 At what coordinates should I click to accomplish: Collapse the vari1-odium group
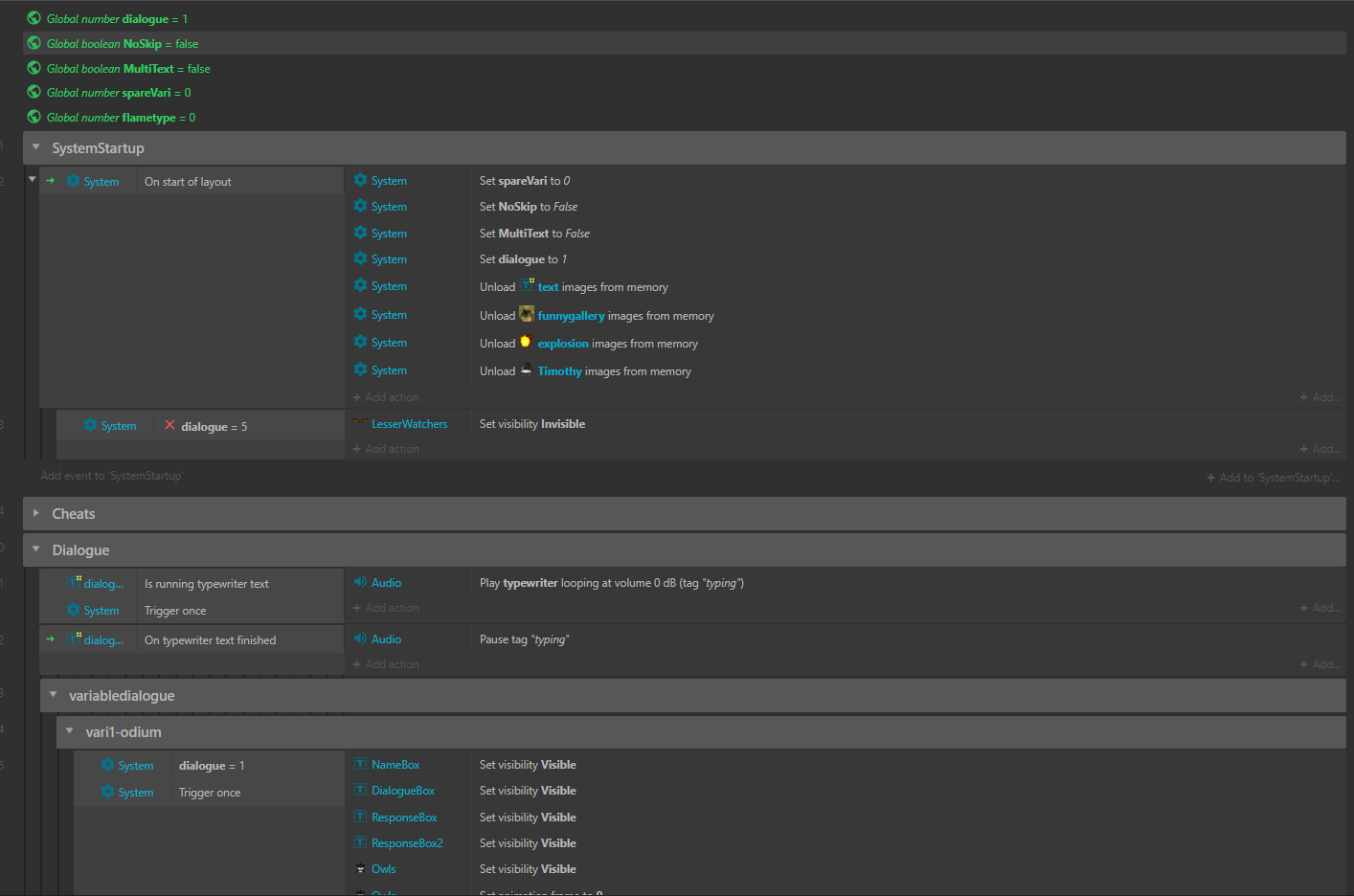tap(69, 731)
